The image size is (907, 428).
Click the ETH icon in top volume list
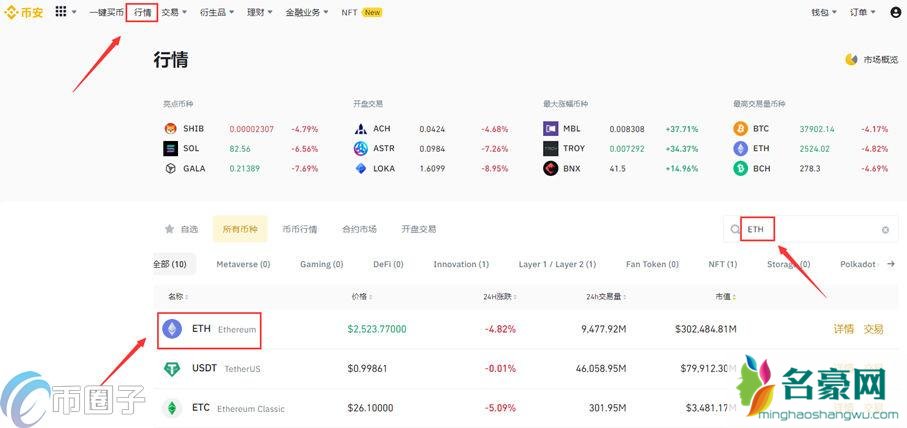(740, 149)
